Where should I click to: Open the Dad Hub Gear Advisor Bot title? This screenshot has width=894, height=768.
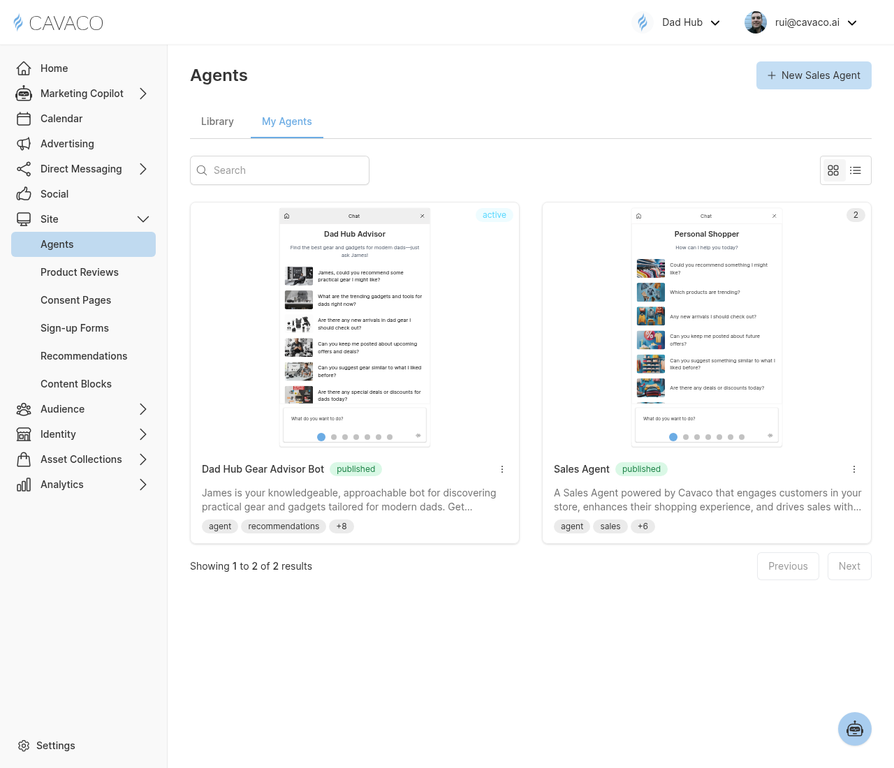[x=263, y=469]
